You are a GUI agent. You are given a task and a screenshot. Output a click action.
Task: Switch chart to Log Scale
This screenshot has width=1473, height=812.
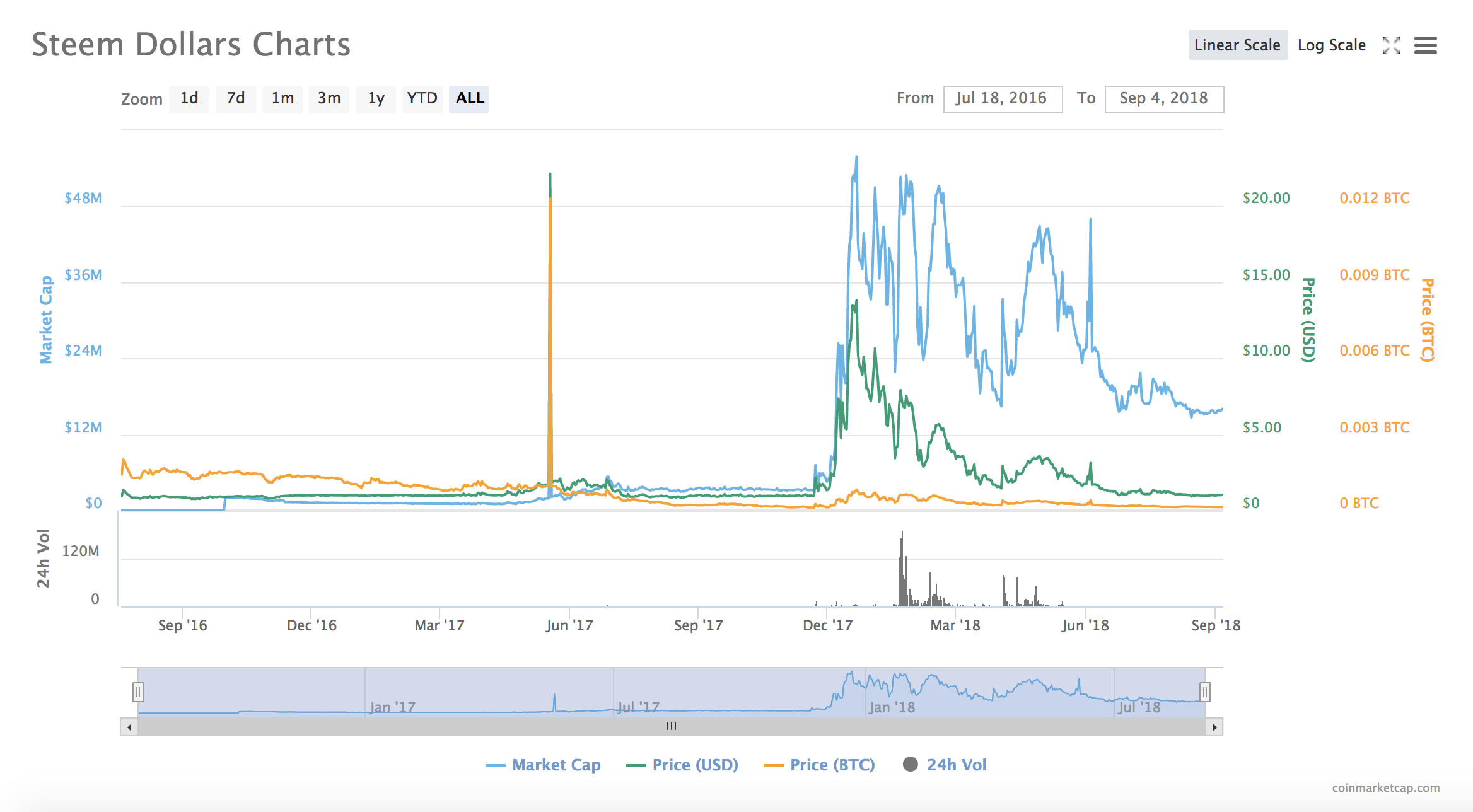coord(1332,45)
